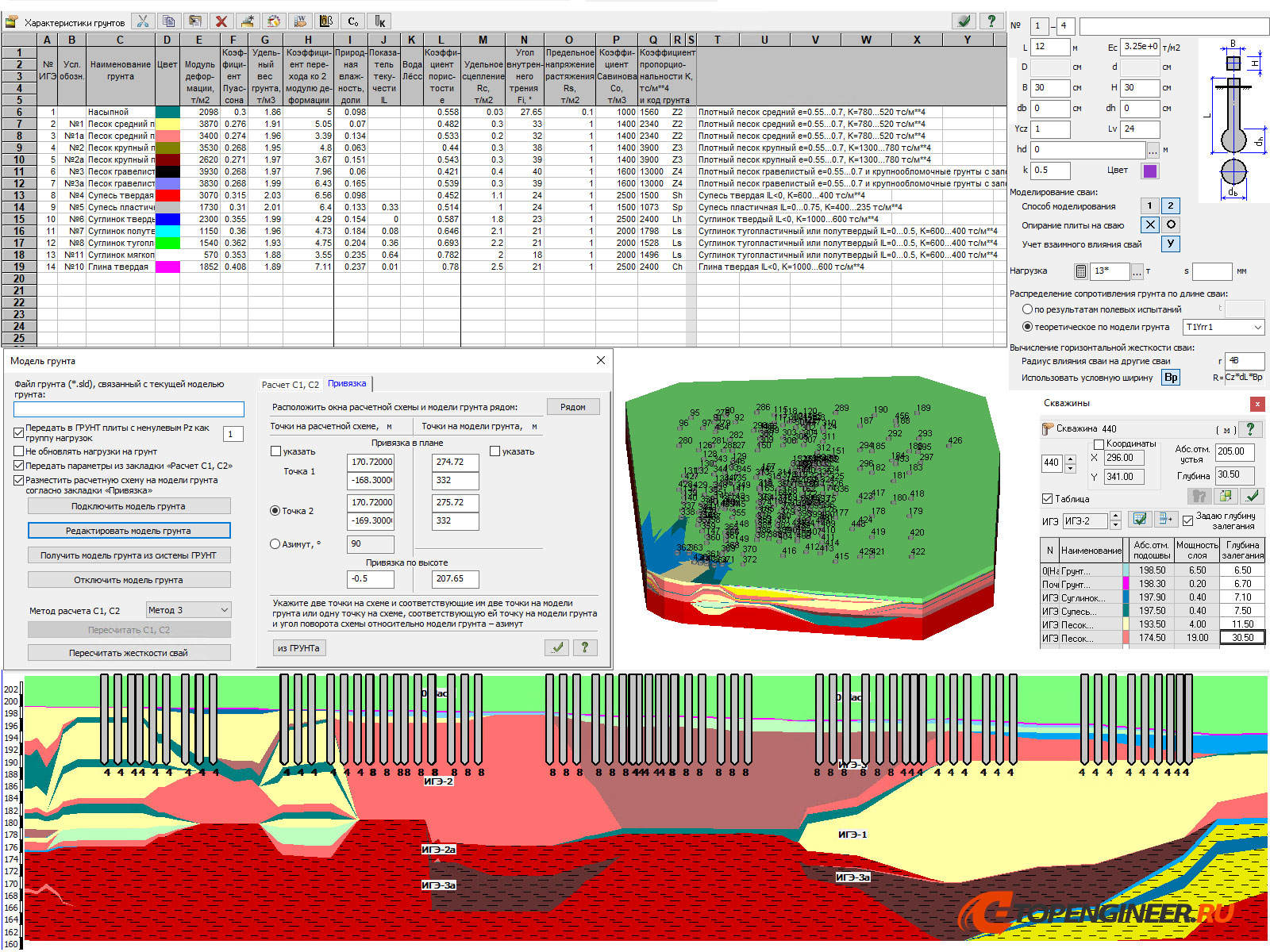Click the pile length L input field
The image size is (1270, 952).
[1049, 48]
